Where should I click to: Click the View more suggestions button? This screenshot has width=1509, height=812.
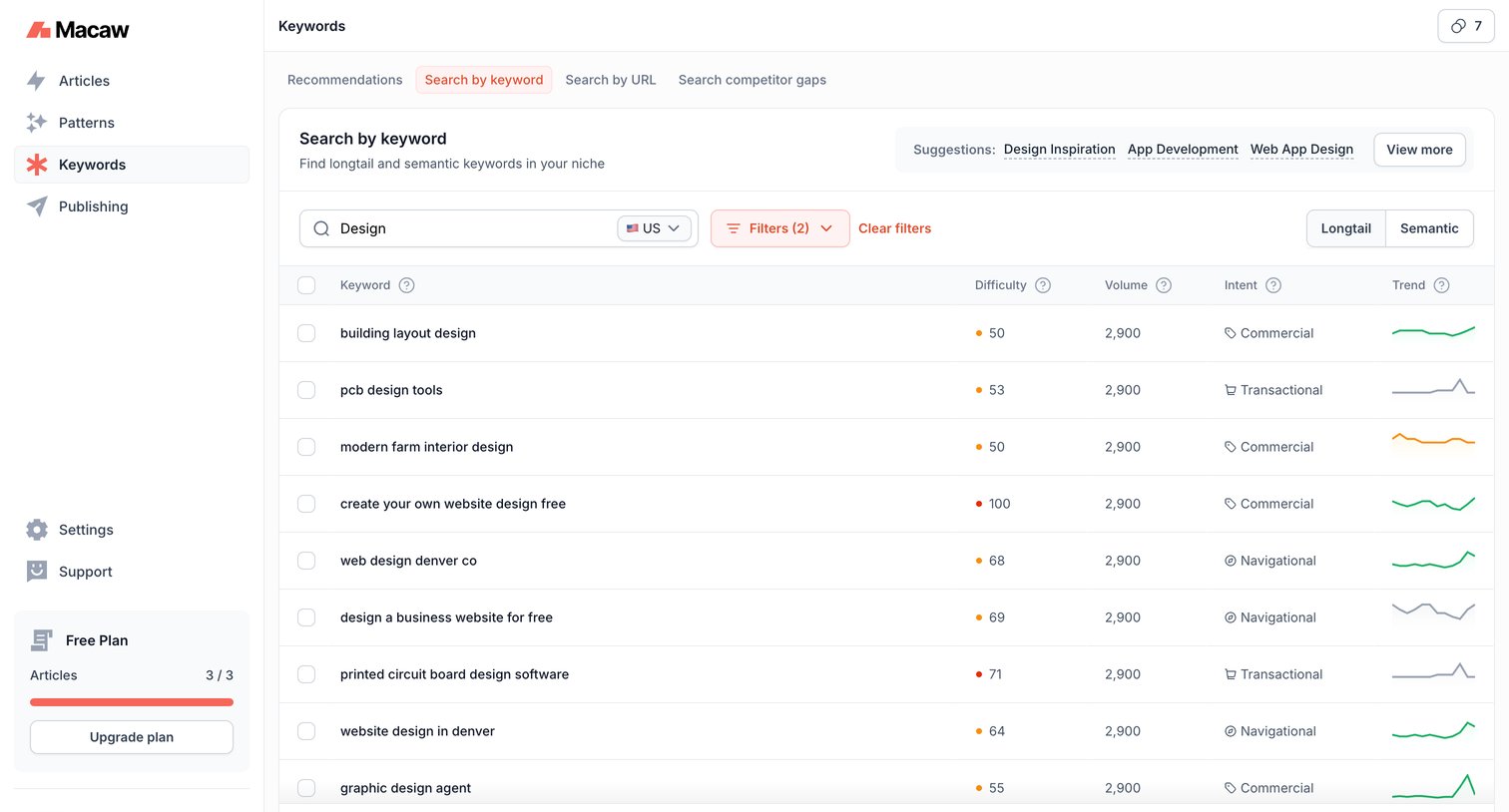click(x=1419, y=150)
